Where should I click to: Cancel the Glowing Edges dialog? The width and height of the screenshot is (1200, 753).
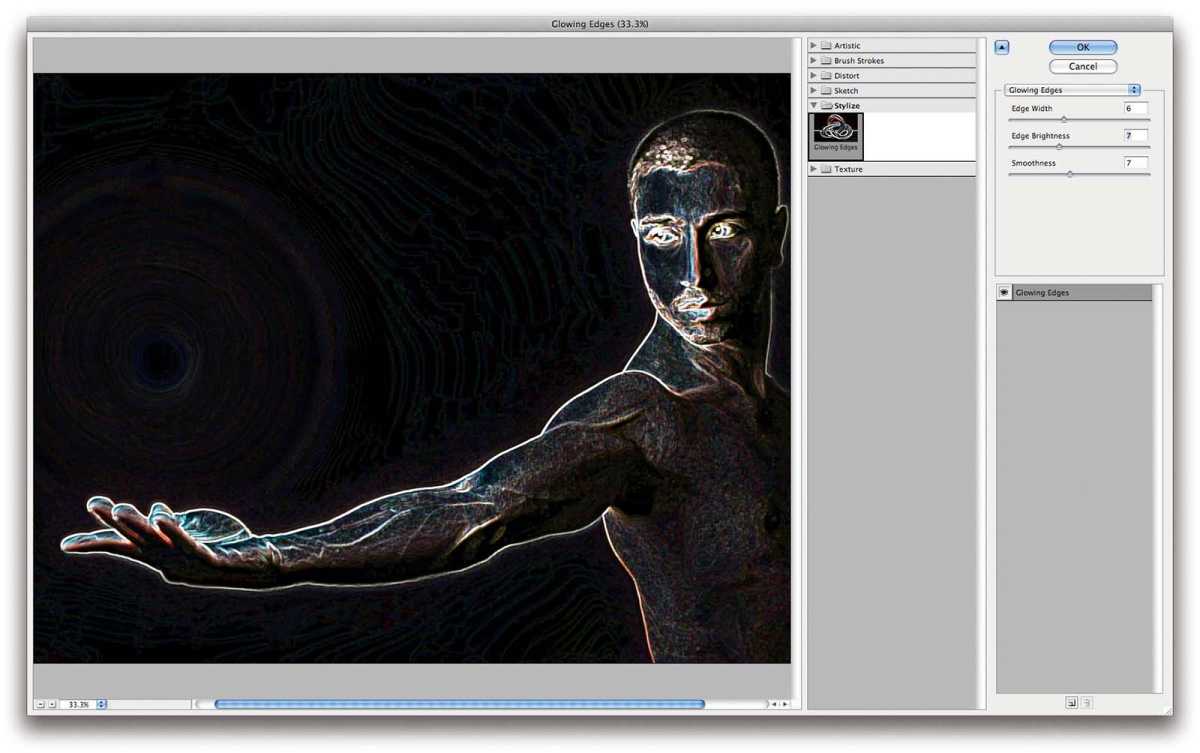click(1082, 66)
